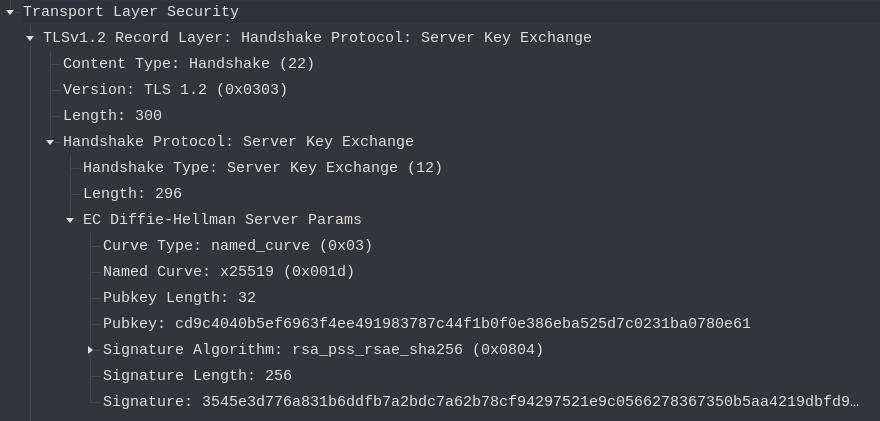Viewport: 880px width, 421px height.
Task: Click the EC Diffie-Hellman Server Params label
Action: point(222,220)
